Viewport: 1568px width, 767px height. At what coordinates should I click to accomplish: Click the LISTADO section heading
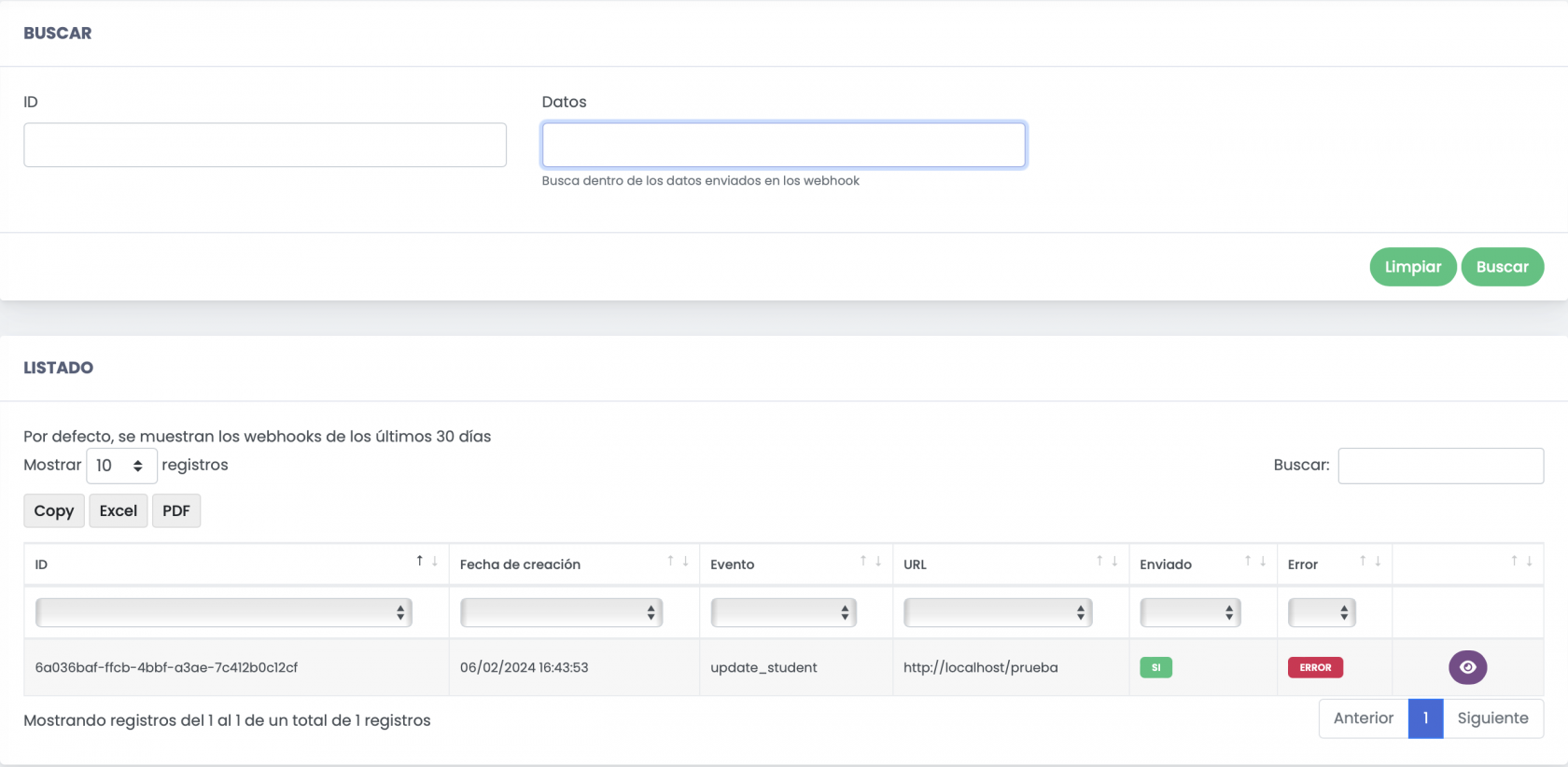58,368
